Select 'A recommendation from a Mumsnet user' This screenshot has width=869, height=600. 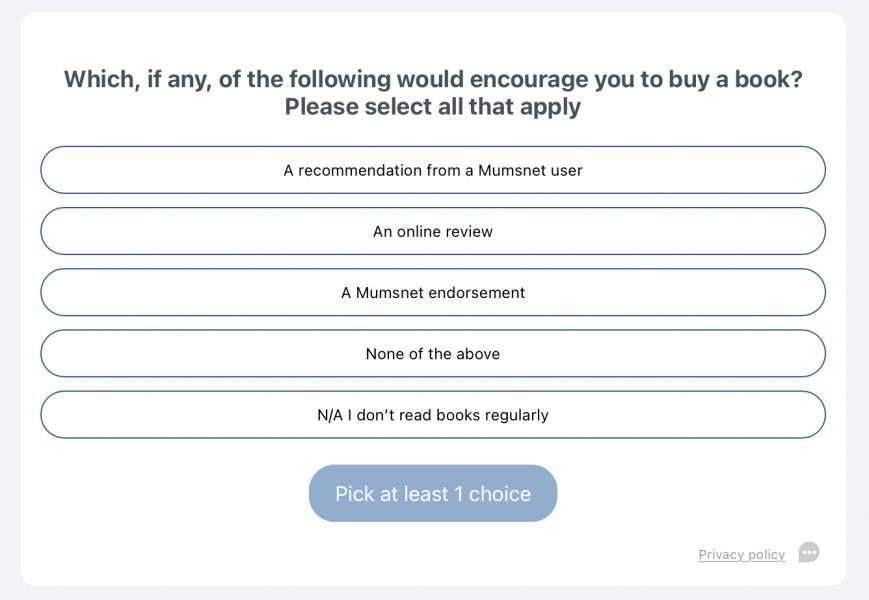pyautogui.click(x=433, y=170)
